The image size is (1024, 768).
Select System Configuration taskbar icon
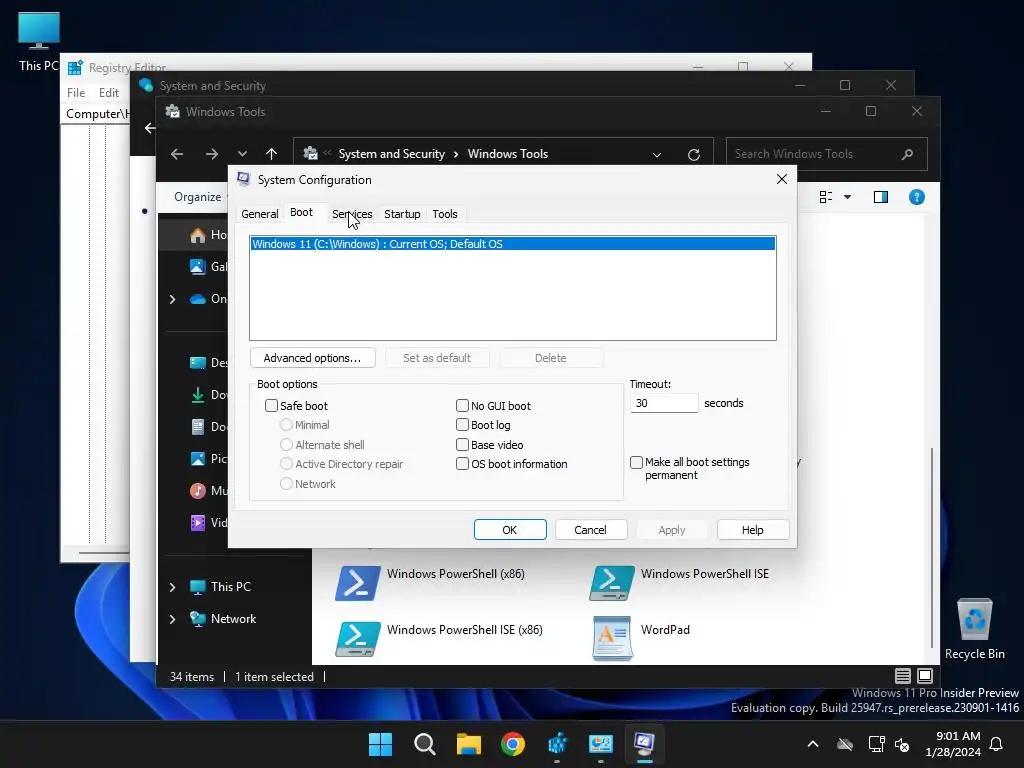pyautogui.click(x=645, y=744)
